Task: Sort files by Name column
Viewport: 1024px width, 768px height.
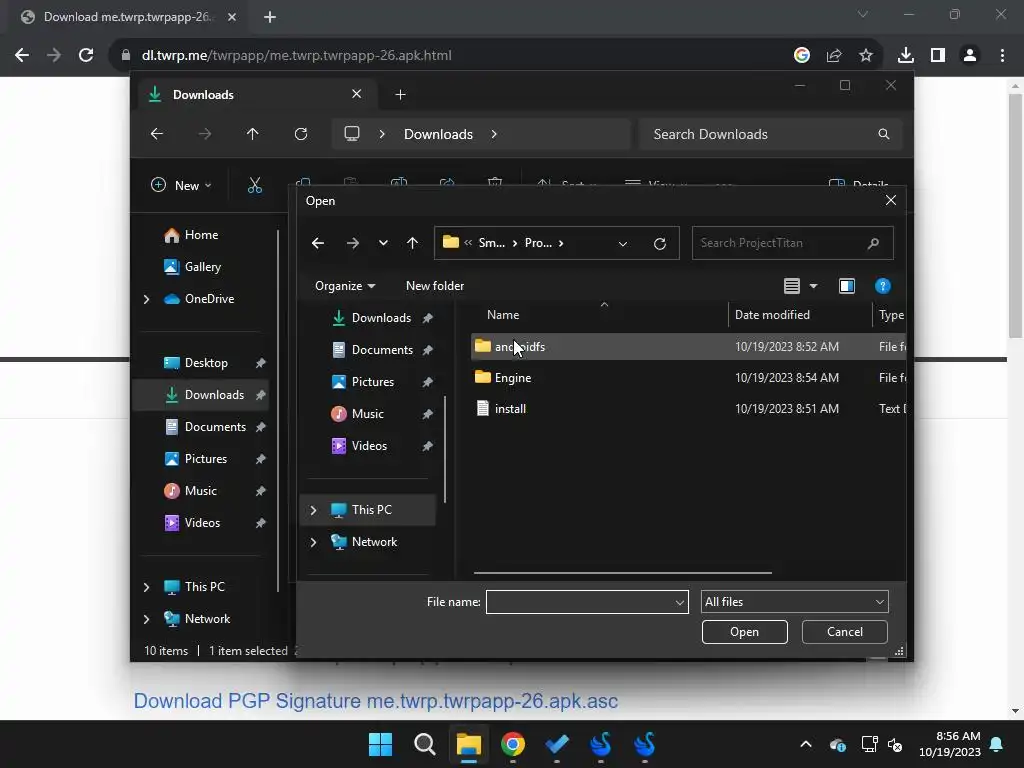Action: tap(503, 315)
